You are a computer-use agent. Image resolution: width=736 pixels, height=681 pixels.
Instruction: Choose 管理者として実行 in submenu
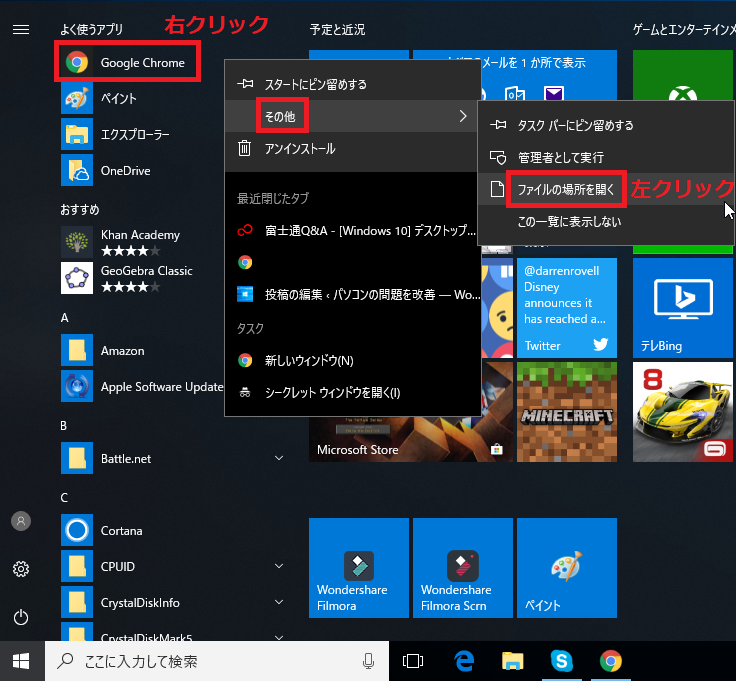606,157
